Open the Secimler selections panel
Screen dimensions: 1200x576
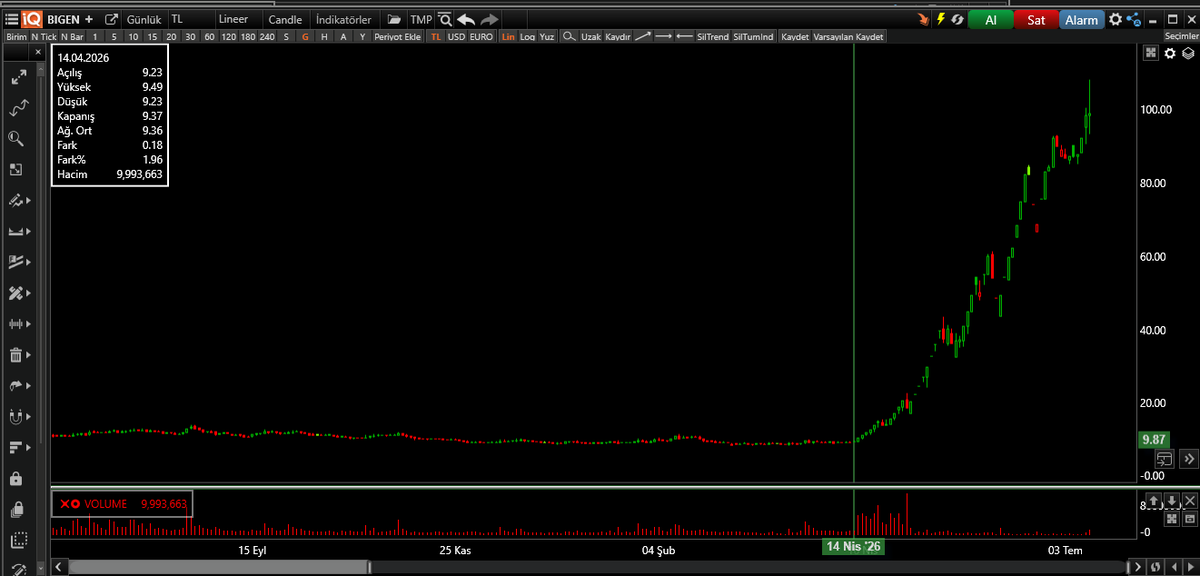click(x=1181, y=36)
